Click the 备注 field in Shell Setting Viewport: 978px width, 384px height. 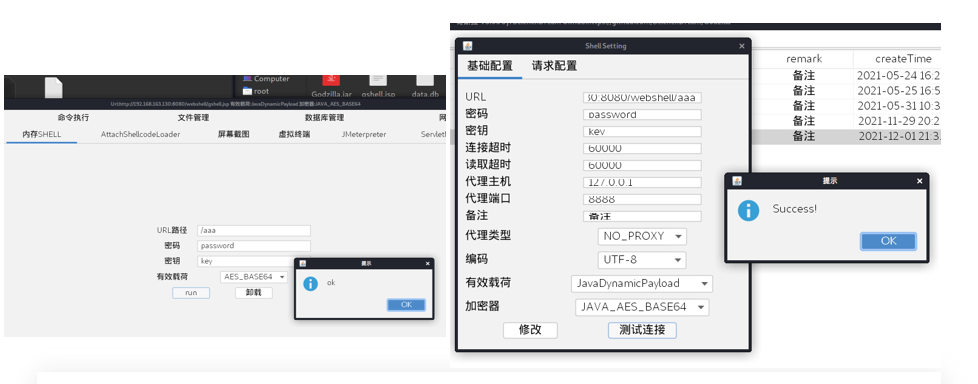click(642, 216)
